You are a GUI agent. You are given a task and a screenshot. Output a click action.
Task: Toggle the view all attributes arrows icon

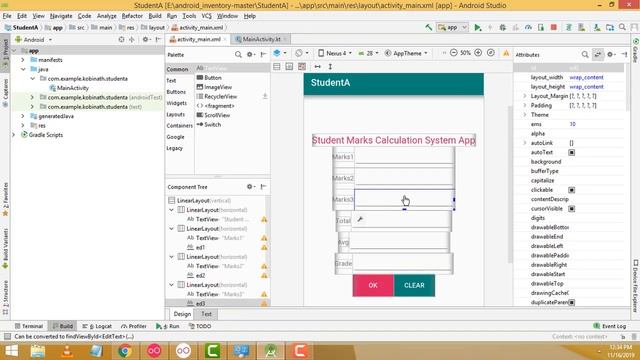tap(598, 54)
